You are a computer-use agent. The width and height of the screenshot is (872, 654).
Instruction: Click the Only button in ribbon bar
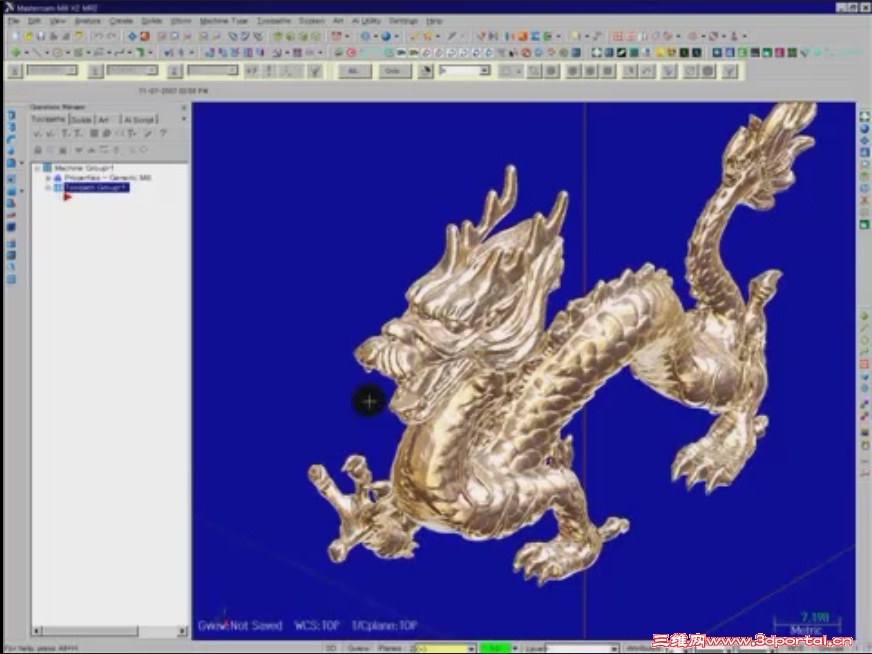pyautogui.click(x=393, y=71)
